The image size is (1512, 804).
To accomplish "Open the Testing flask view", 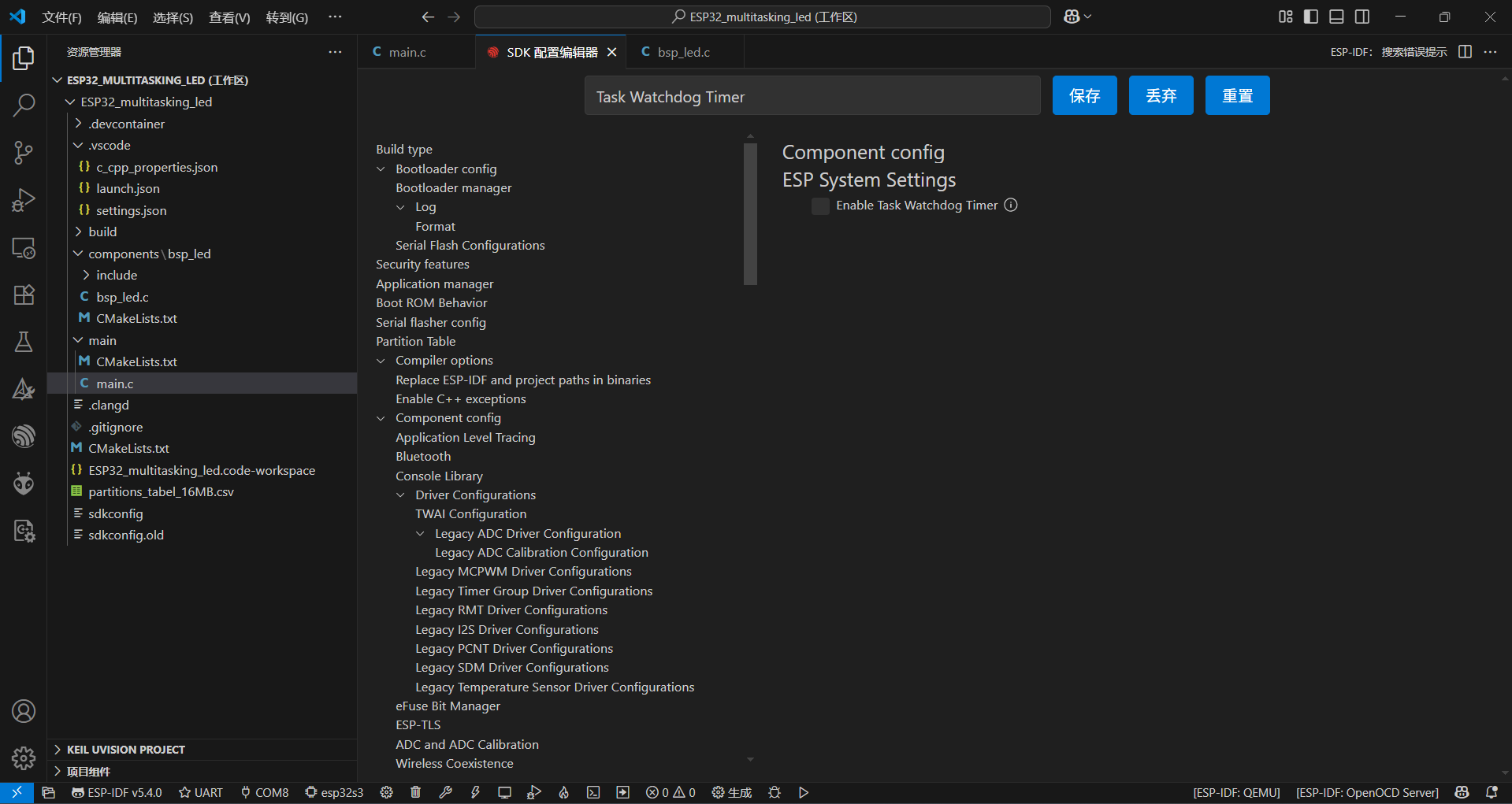I will 24,342.
